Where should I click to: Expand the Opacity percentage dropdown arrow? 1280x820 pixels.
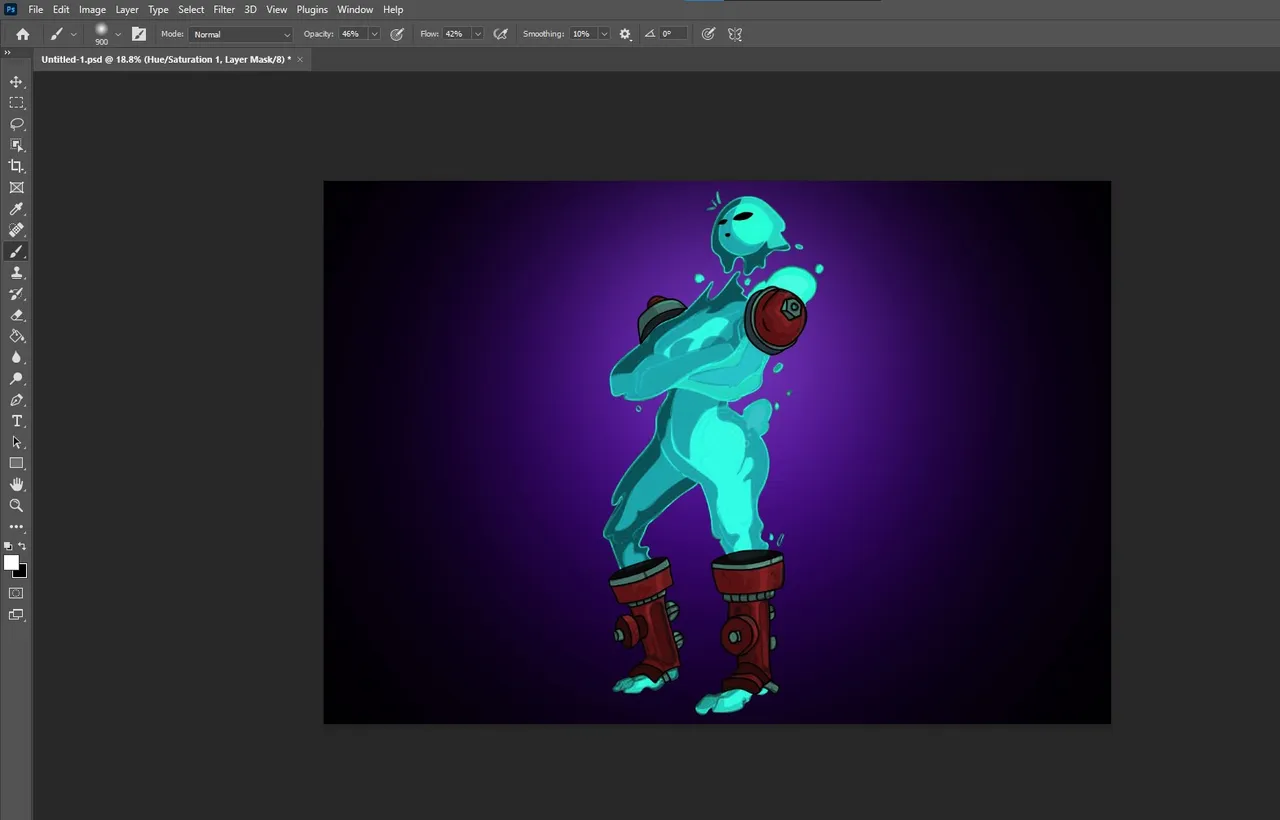click(374, 34)
